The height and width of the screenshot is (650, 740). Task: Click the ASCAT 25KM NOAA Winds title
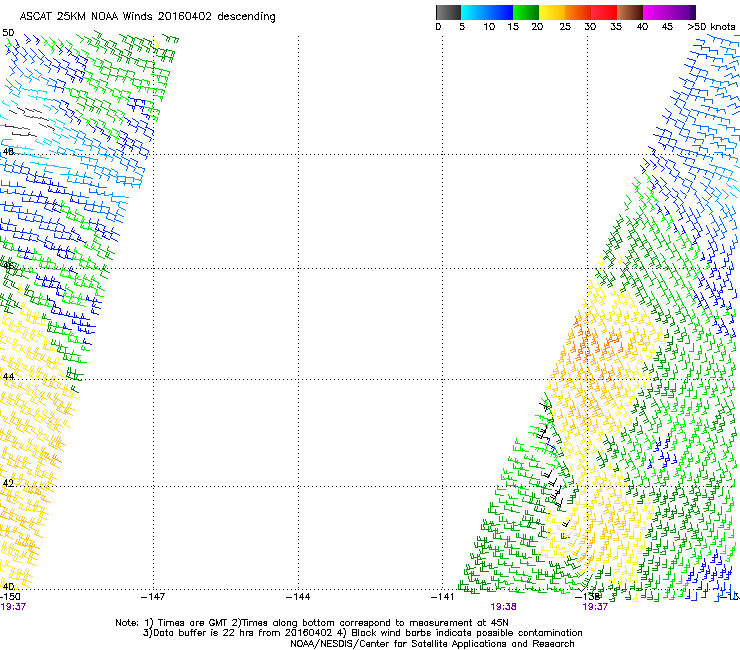coord(147,16)
